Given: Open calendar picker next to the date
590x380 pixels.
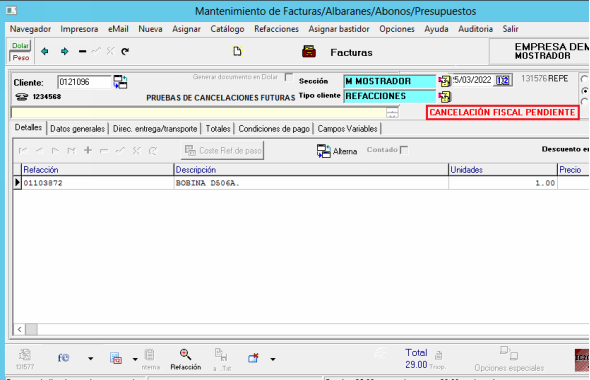Looking at the screenshot, I should pyautogui.click(x=503, y=80).
